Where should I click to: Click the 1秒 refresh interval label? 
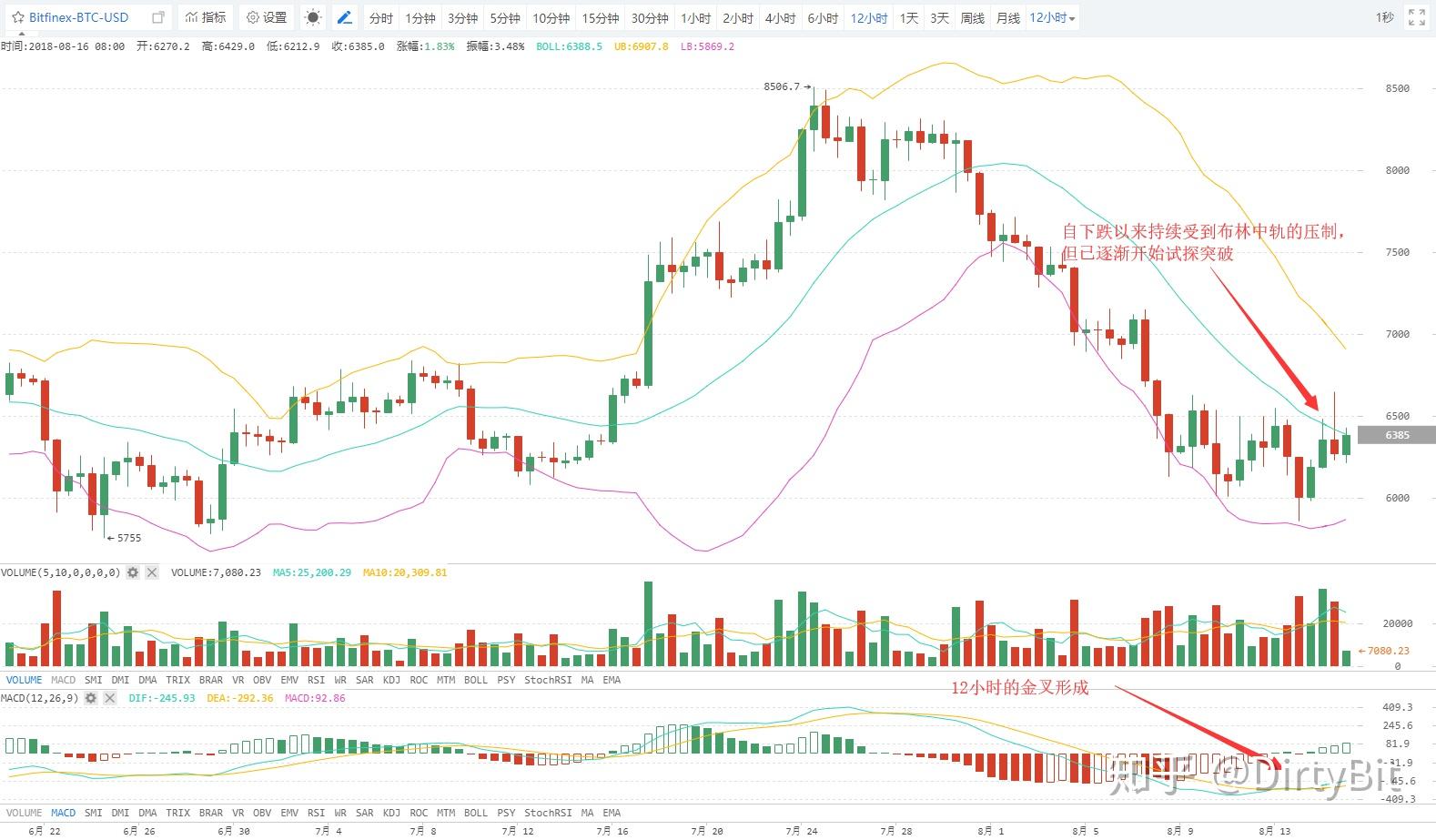(x=1384, y=17)
